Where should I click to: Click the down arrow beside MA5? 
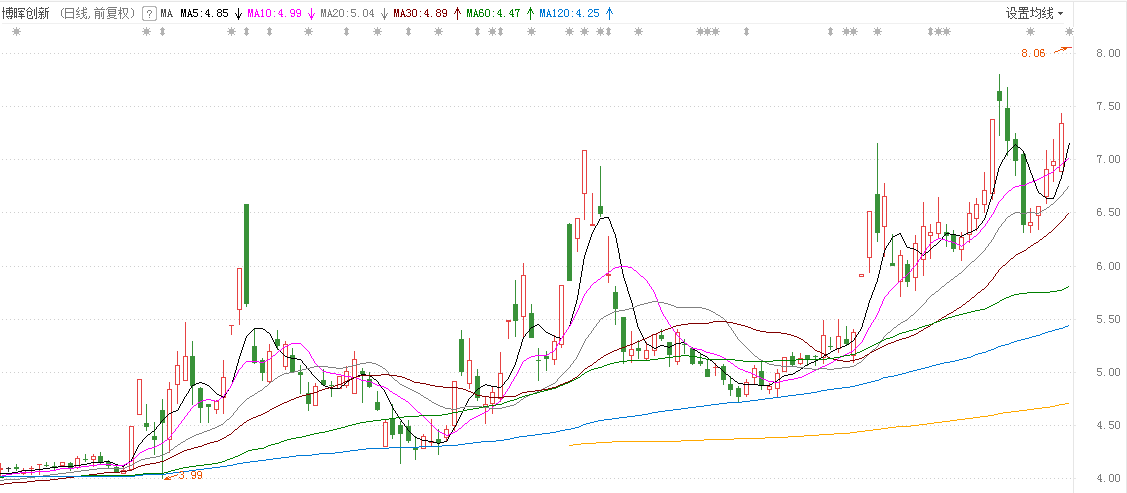(x=238, y=14)
